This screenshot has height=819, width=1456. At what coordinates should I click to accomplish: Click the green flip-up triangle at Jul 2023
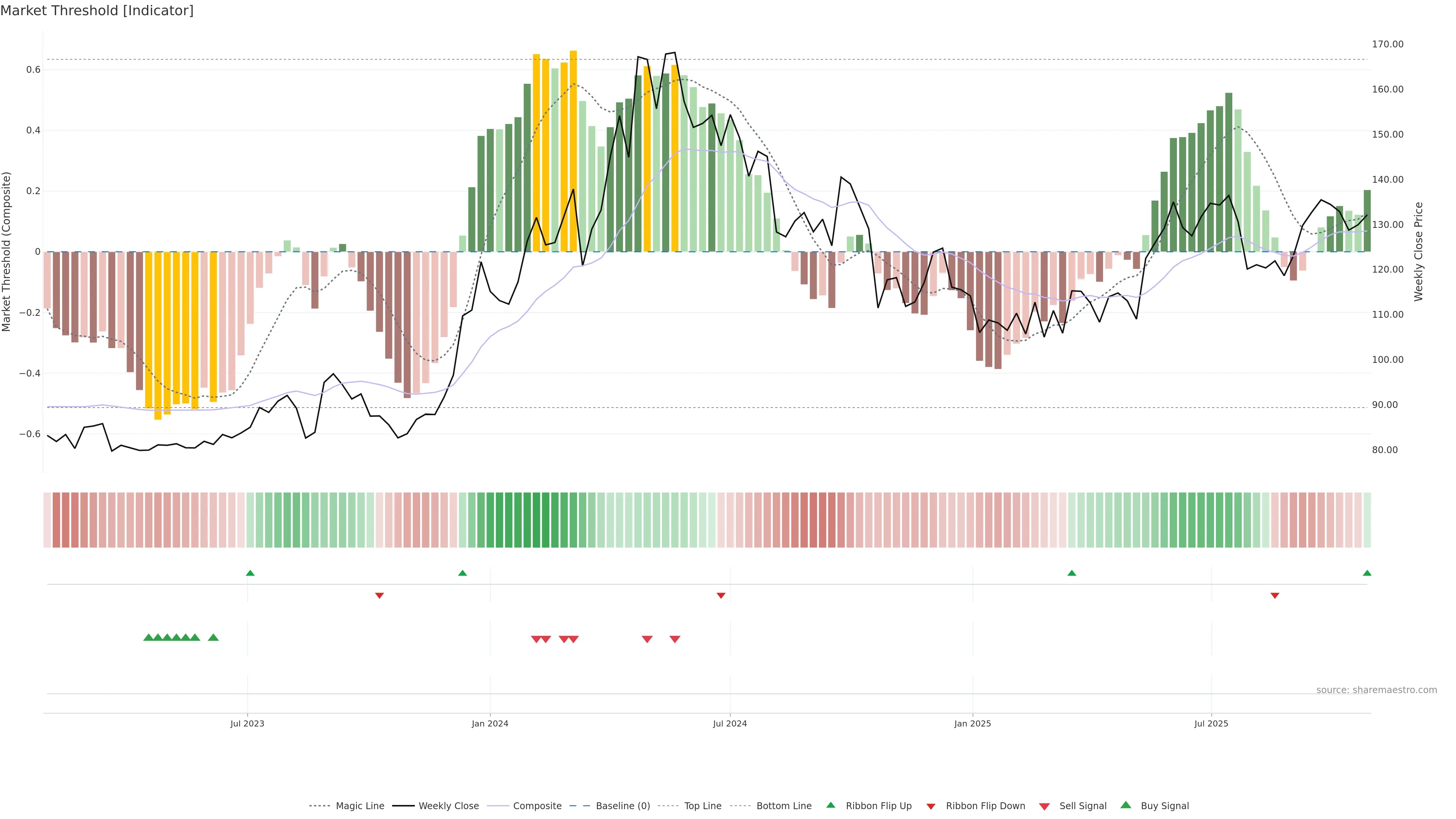250,573
